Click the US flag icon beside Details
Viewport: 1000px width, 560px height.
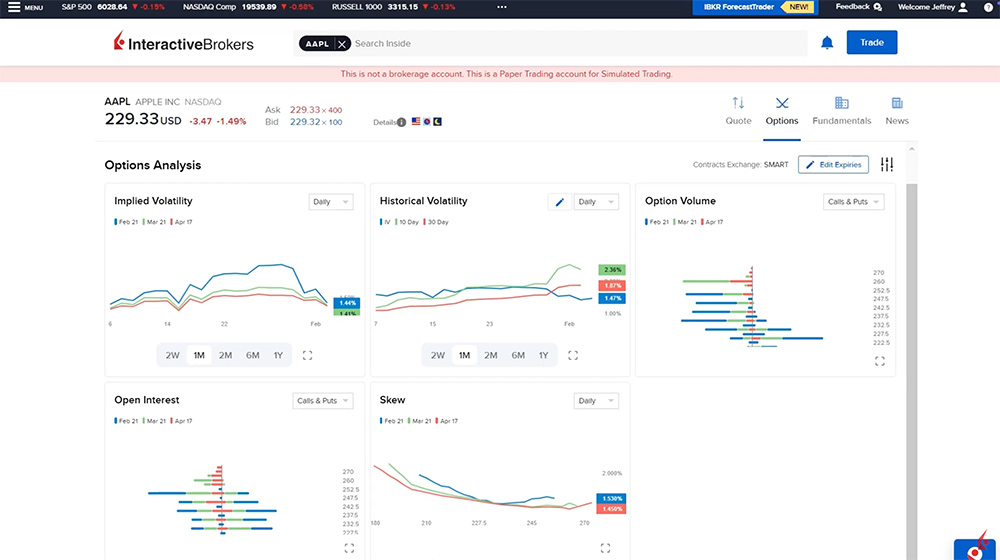pos(416,121)
